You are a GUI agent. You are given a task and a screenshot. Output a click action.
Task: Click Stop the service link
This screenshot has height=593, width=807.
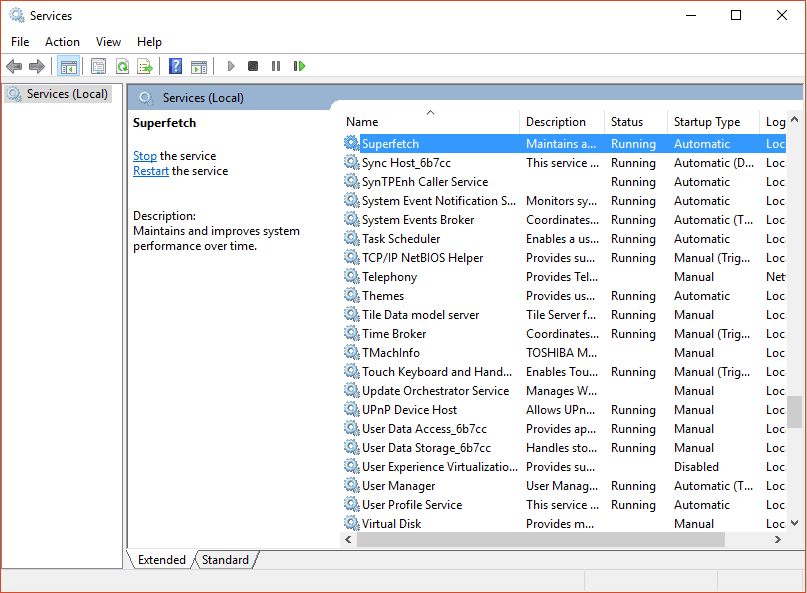tap(145, 155)
